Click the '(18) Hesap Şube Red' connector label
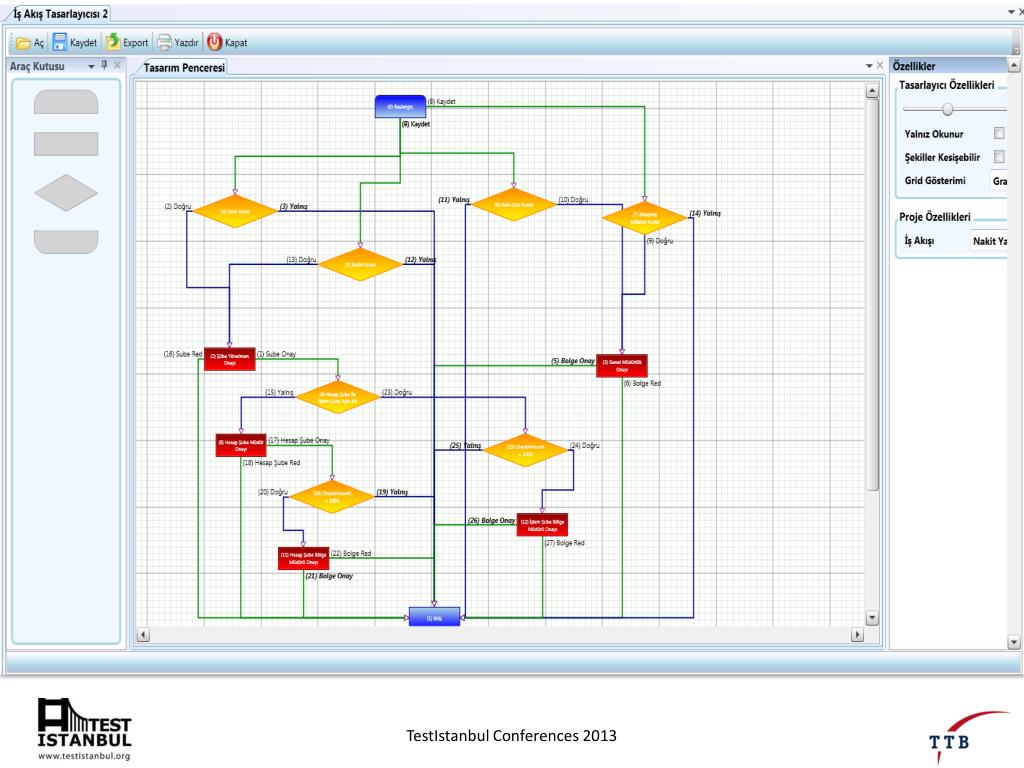 (272, 462)
